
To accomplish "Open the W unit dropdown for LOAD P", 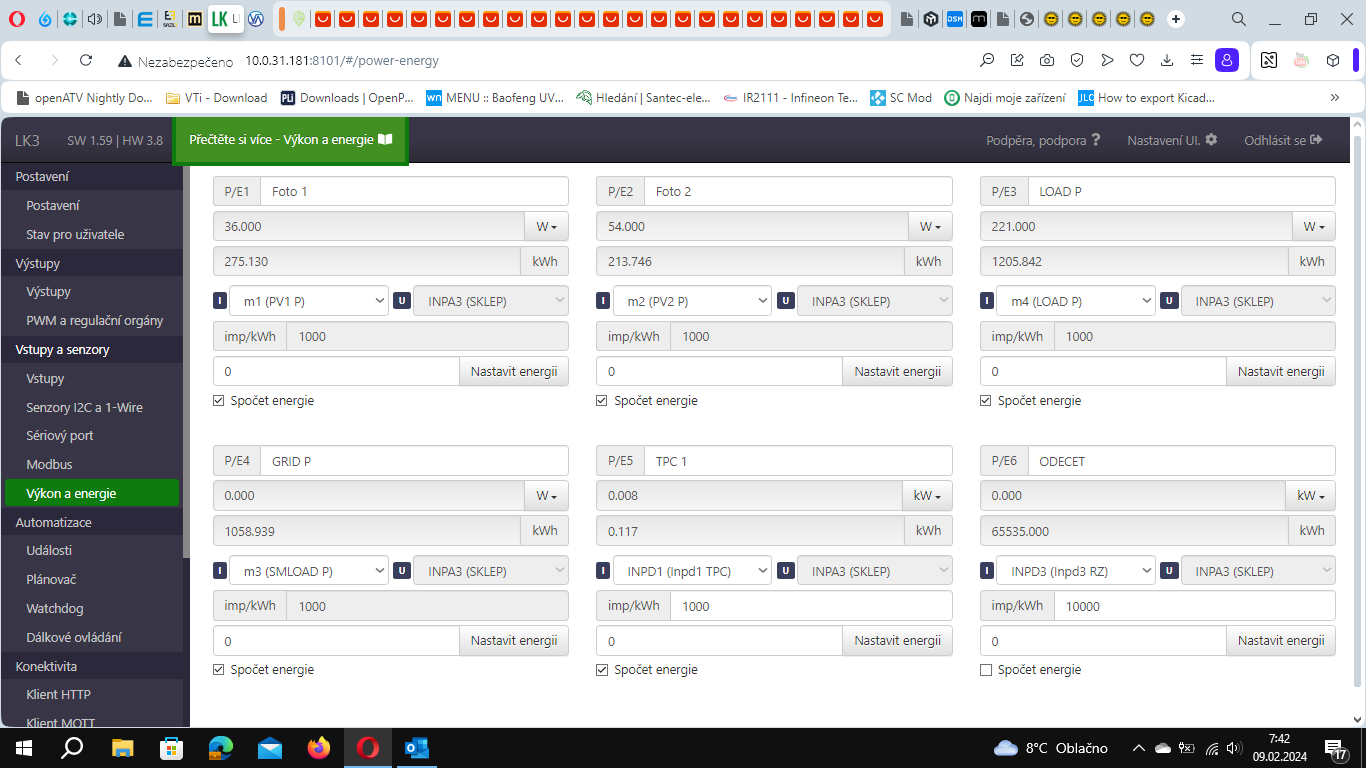I will [x=1314, y=227].
